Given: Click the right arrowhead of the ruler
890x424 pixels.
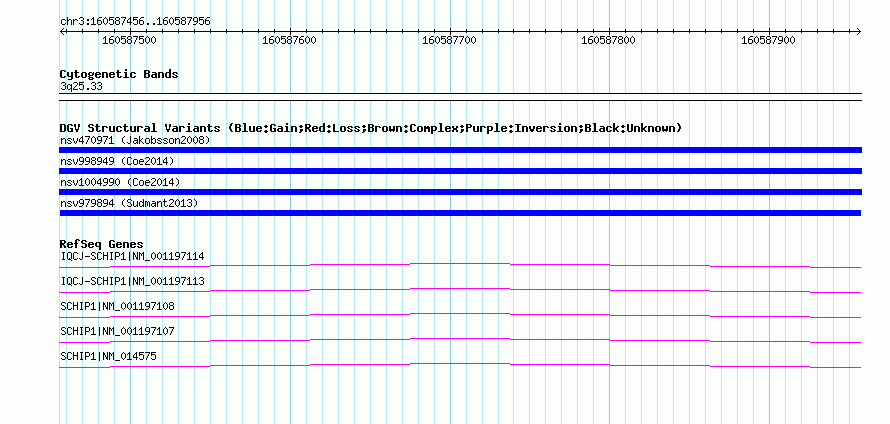Looking at the screenshot, I should coord(859,32).
